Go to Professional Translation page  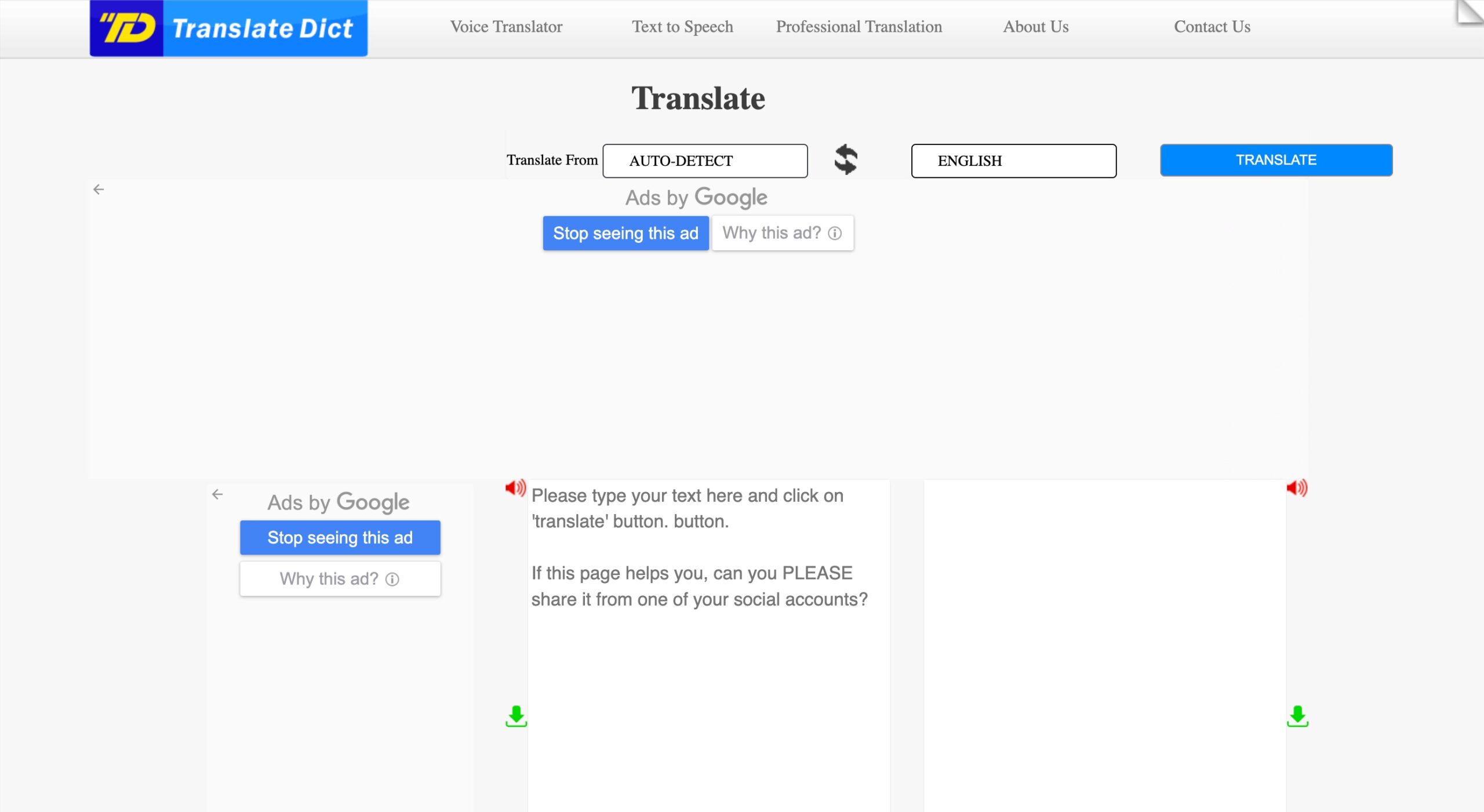tap(859, 27)
